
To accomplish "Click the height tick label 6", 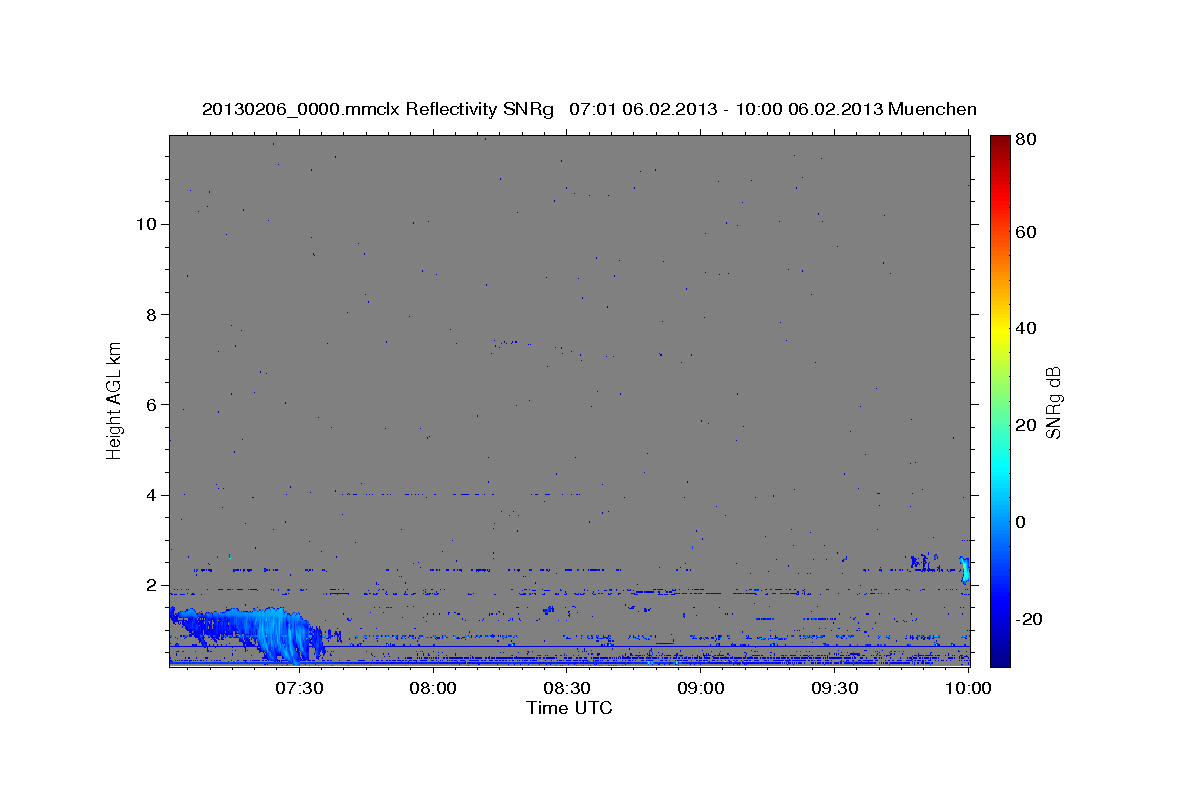I will click(x=150, y=405).
